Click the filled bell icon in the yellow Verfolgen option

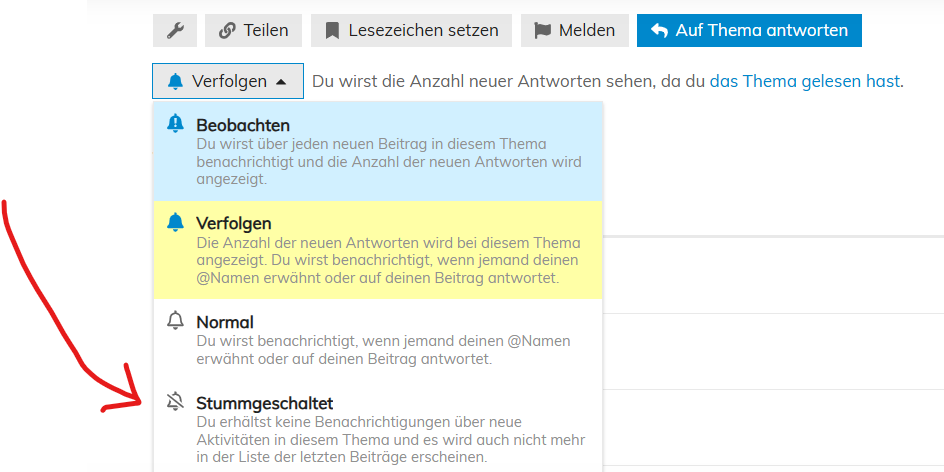(175, 222)
